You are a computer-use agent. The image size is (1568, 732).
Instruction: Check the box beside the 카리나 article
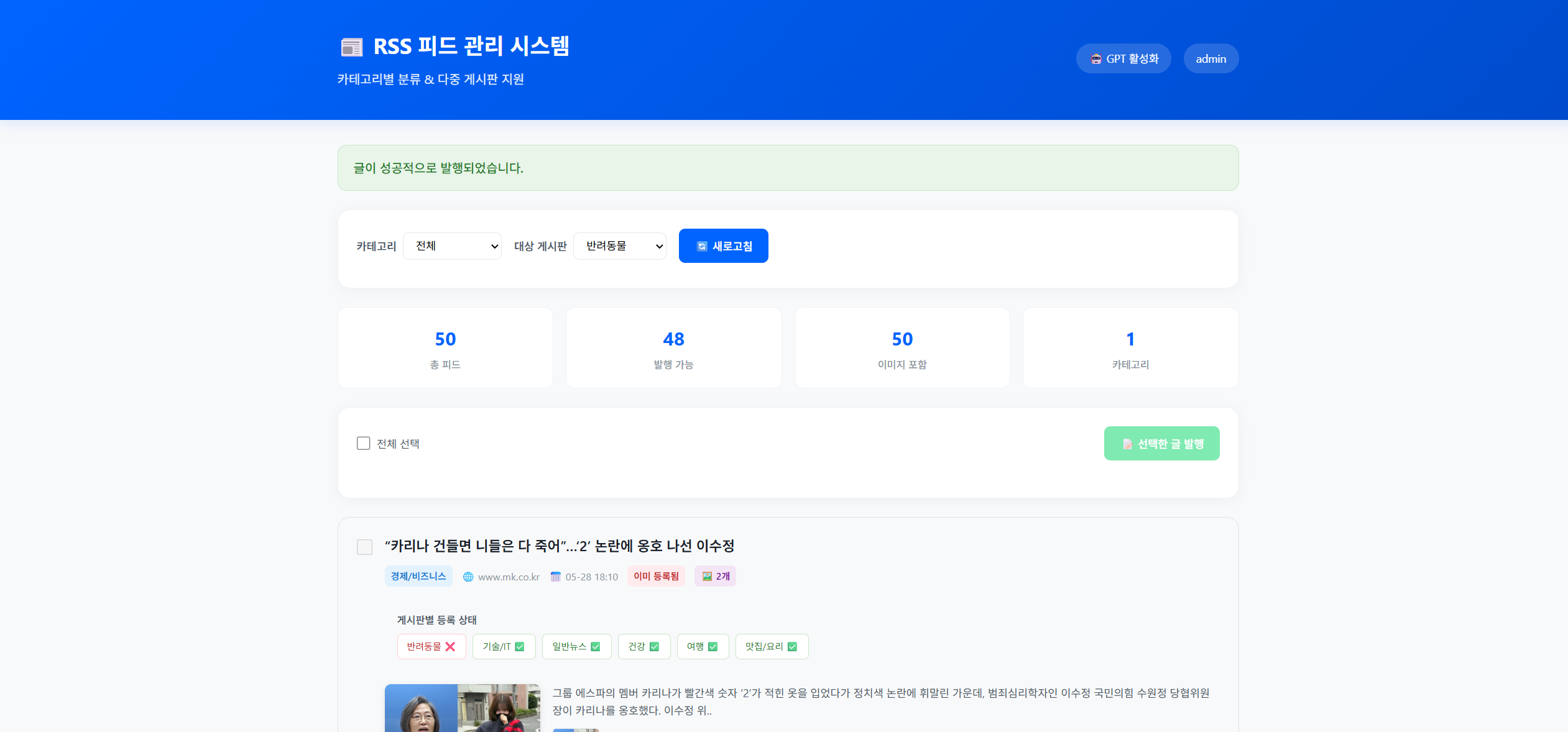(365, 547)
